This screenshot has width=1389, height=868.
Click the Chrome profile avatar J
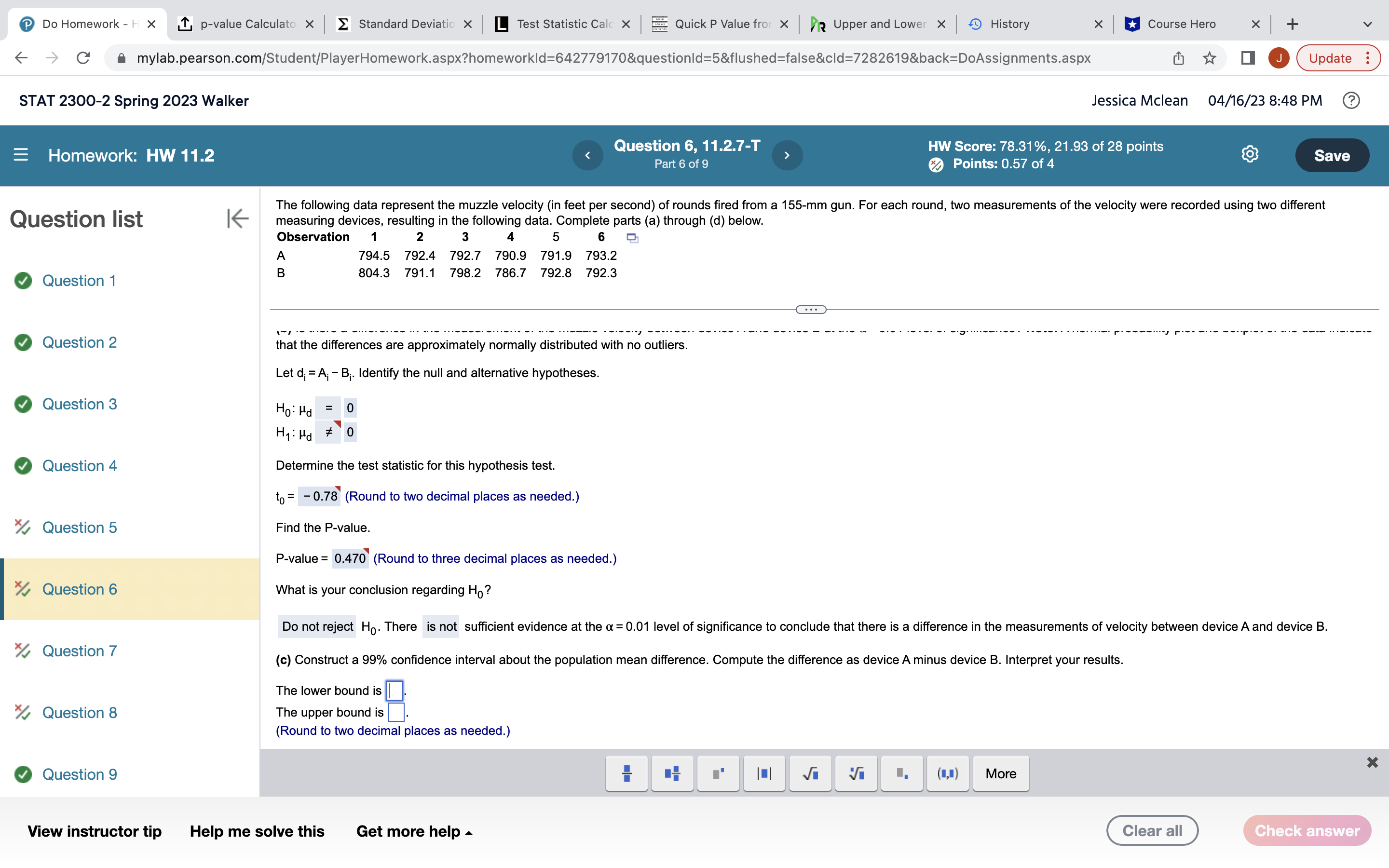(1279, 57)
